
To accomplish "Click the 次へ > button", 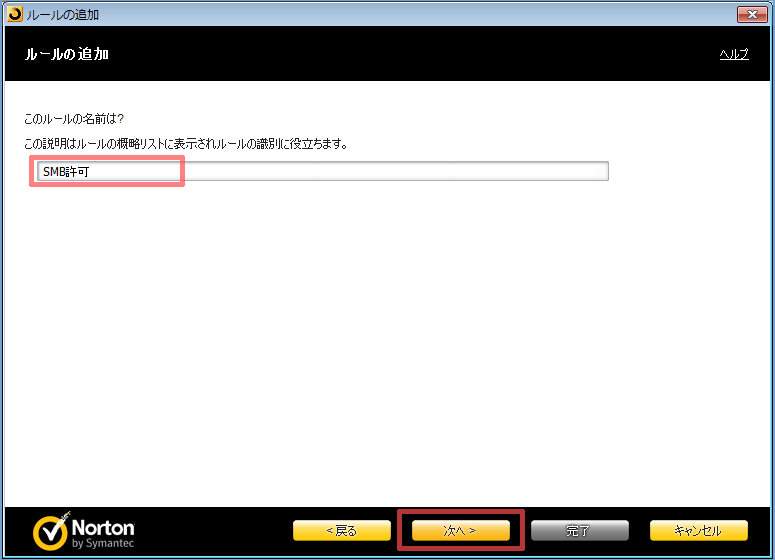I will [460, 531].
